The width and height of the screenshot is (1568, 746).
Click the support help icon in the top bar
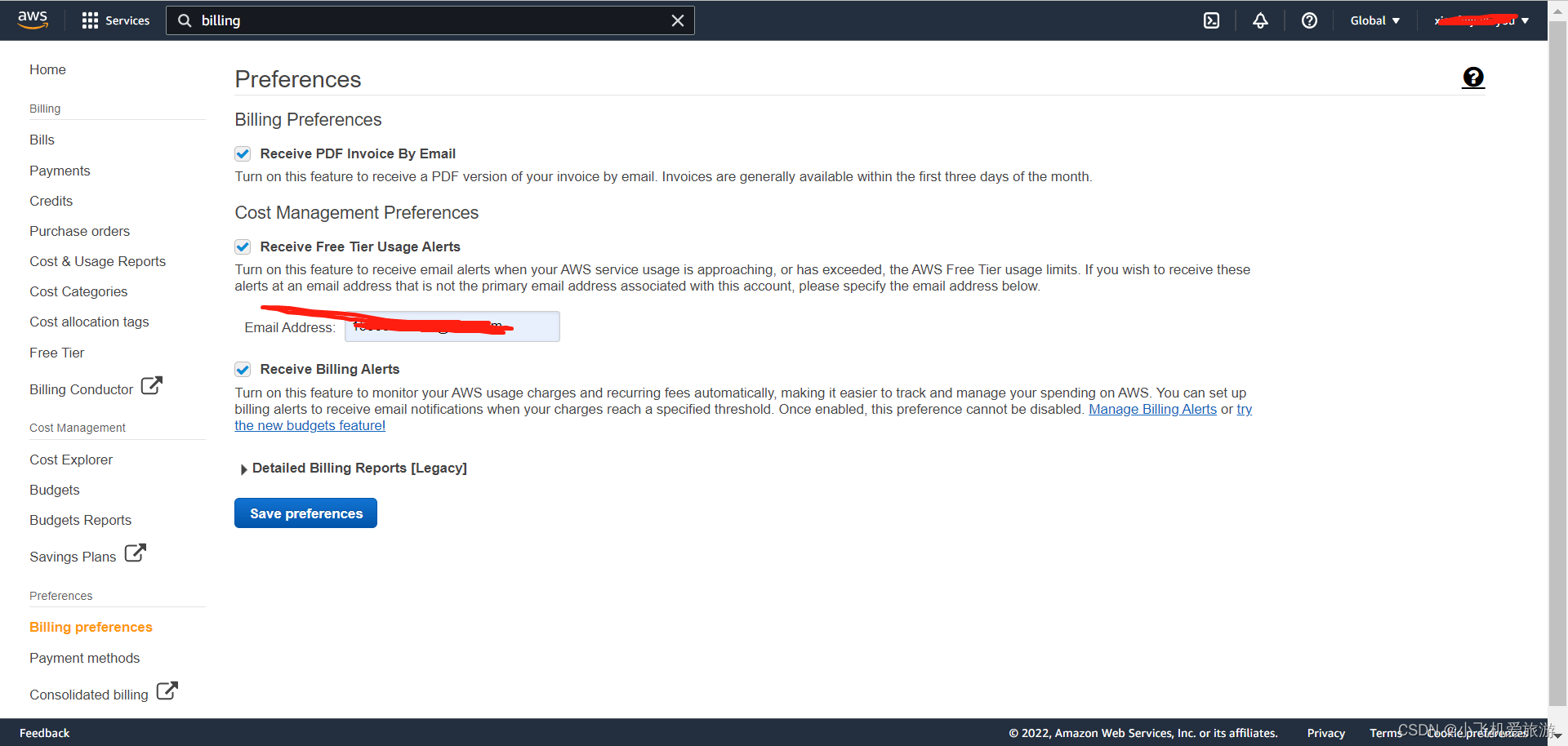point(1309,20)
